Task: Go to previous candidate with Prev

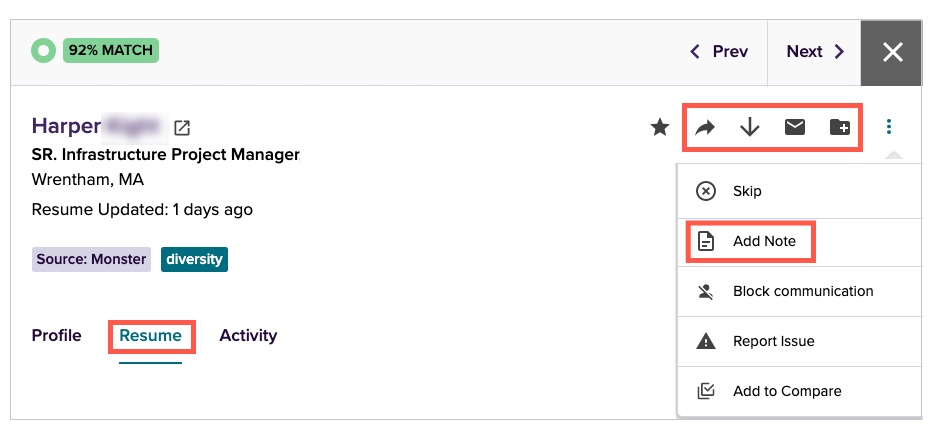Action: pos(720,52)
